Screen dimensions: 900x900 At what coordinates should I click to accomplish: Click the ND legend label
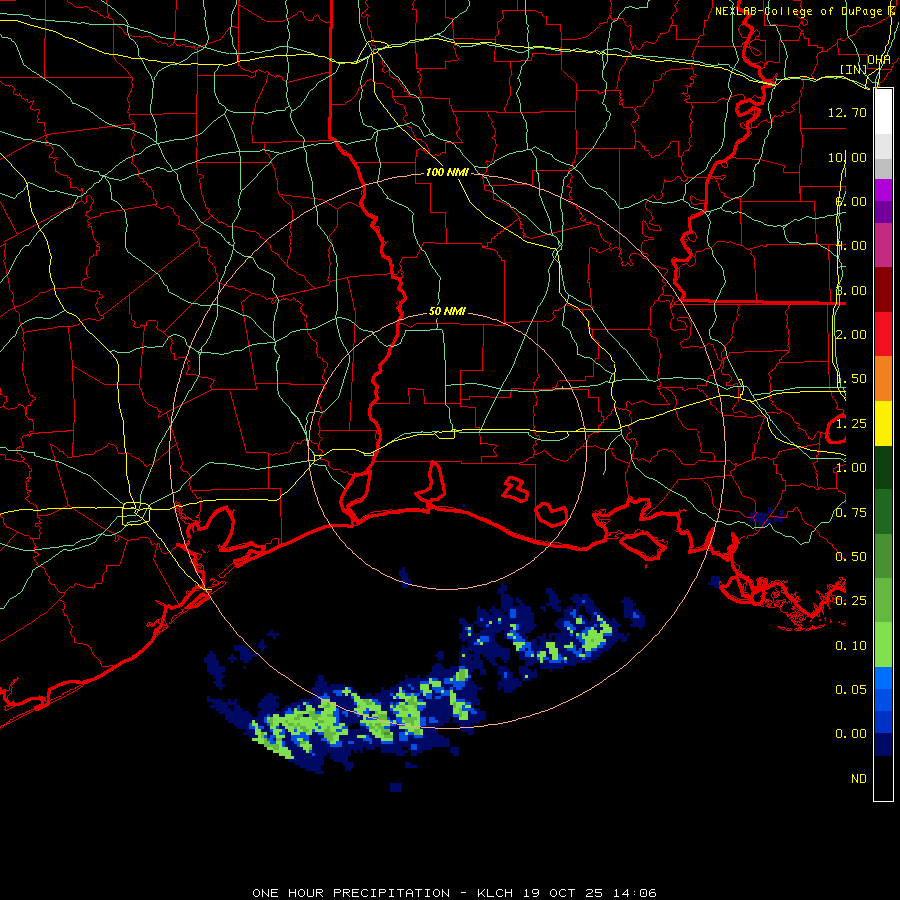coord(859,779)
